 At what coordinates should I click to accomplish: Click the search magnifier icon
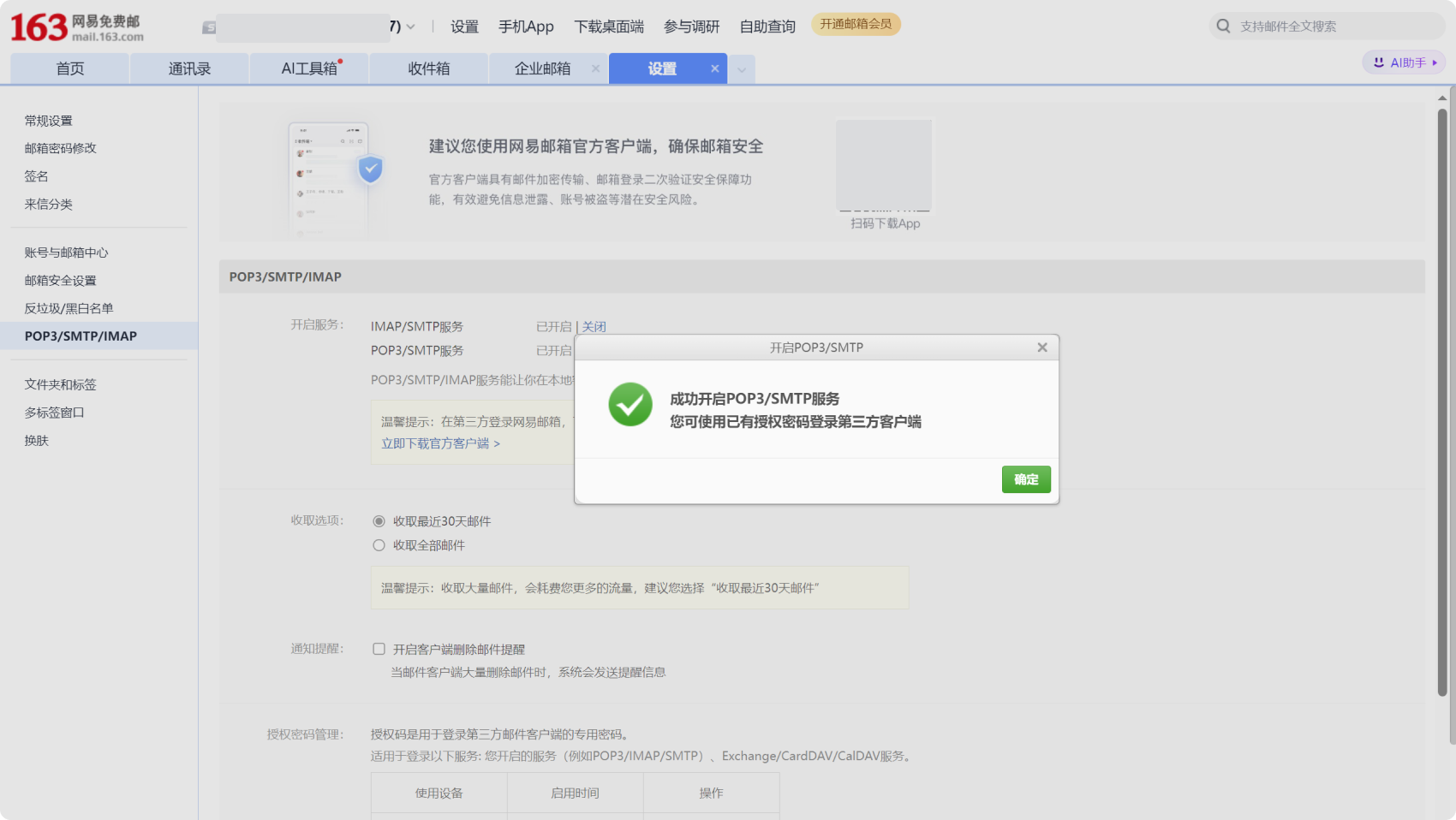1223,26
